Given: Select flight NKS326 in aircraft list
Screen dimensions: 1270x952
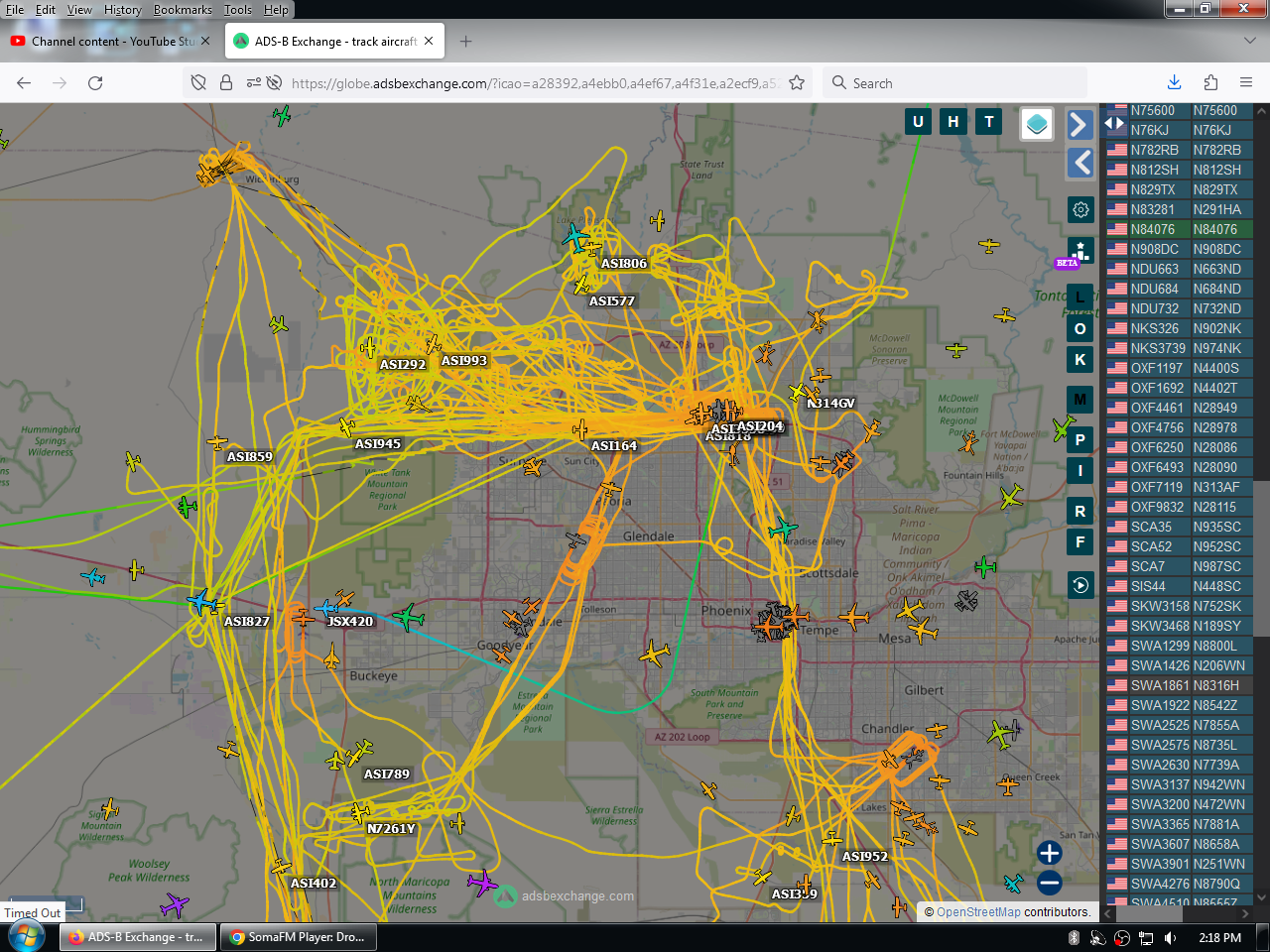Looking at the screenshot, I should click(1179, 328).
